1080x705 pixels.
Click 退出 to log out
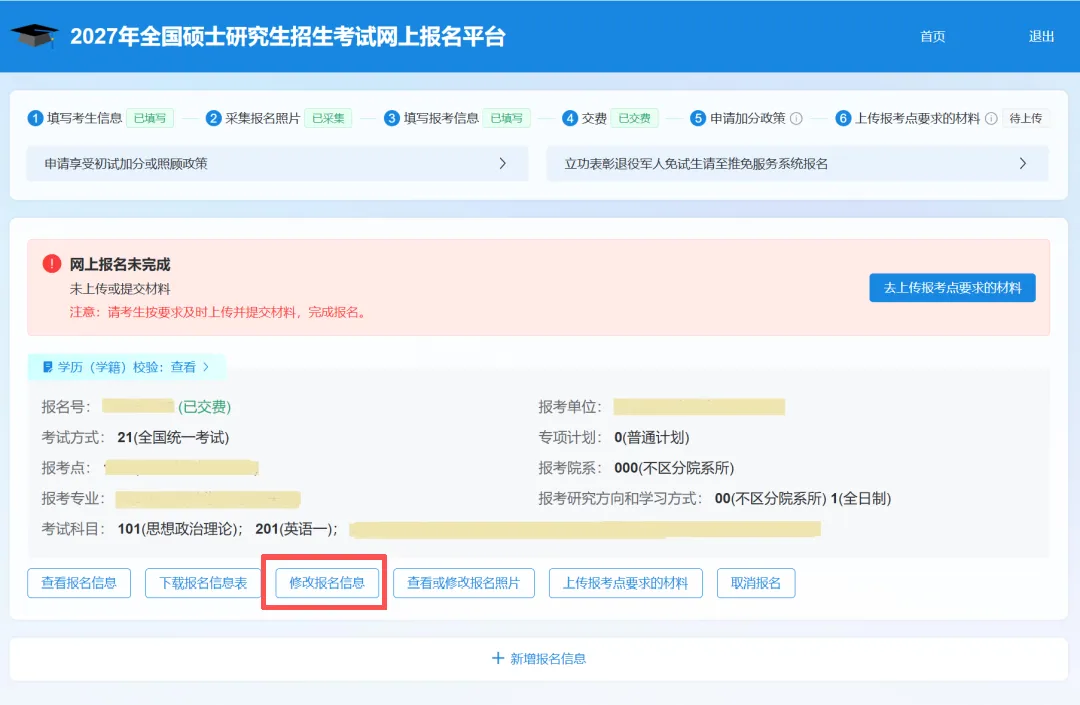[1041, 36]
